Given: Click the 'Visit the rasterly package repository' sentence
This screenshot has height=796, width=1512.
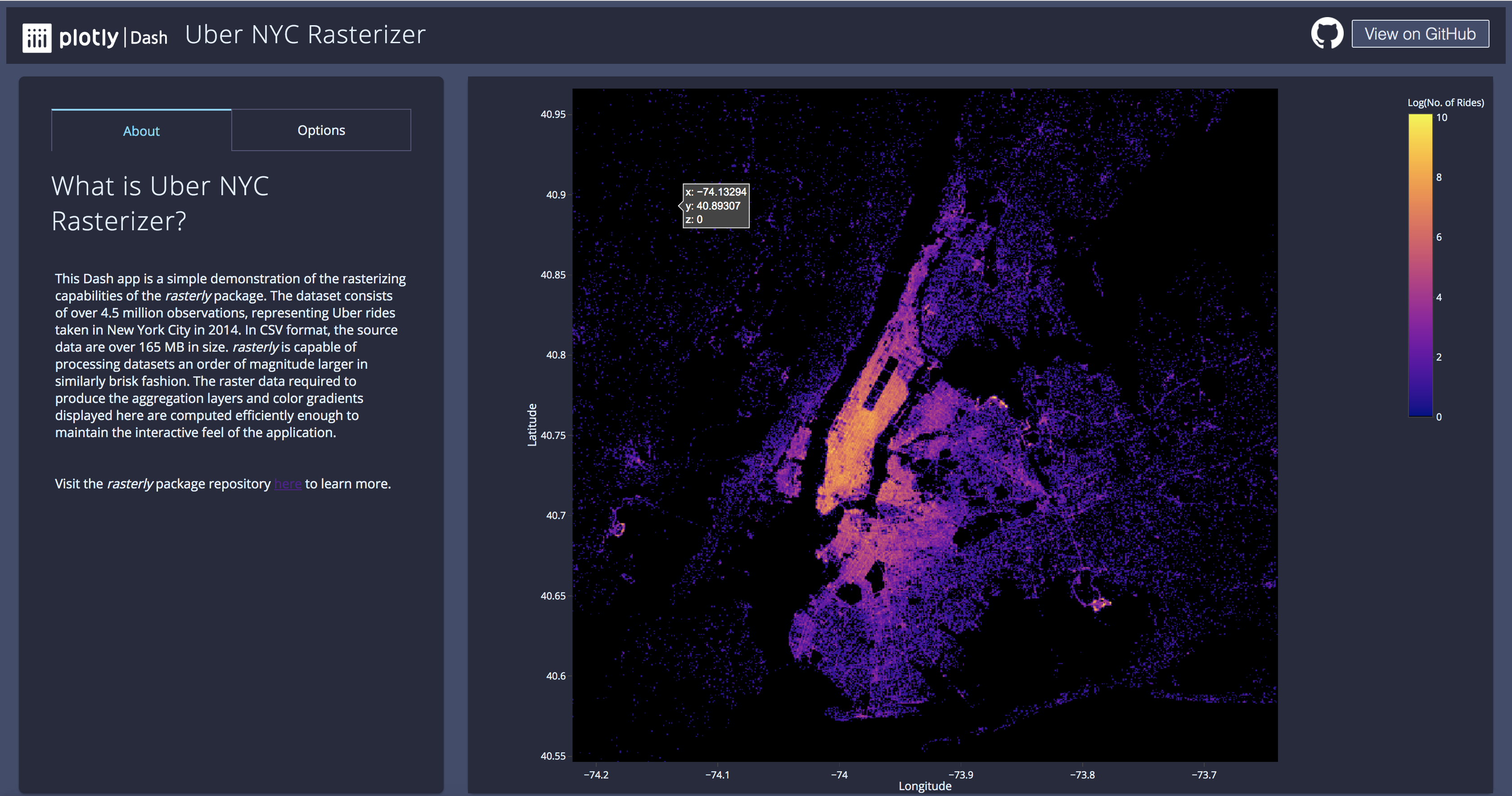Looking at the screenshot, I should click(223, 483).
